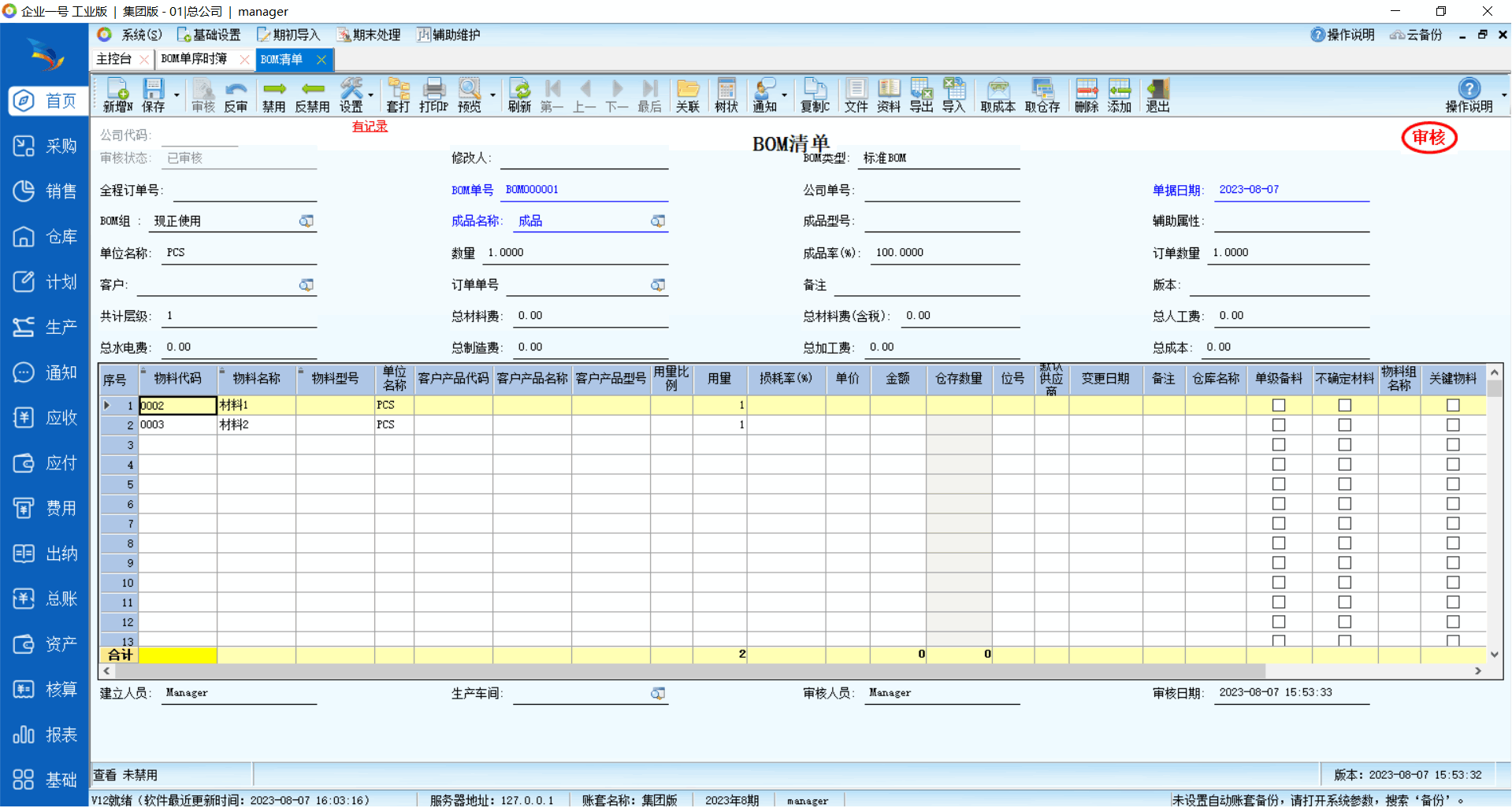Toggle 关键物料 checkbox in row 1
The image size is (1512, 808).
[x=1453, y=405]
